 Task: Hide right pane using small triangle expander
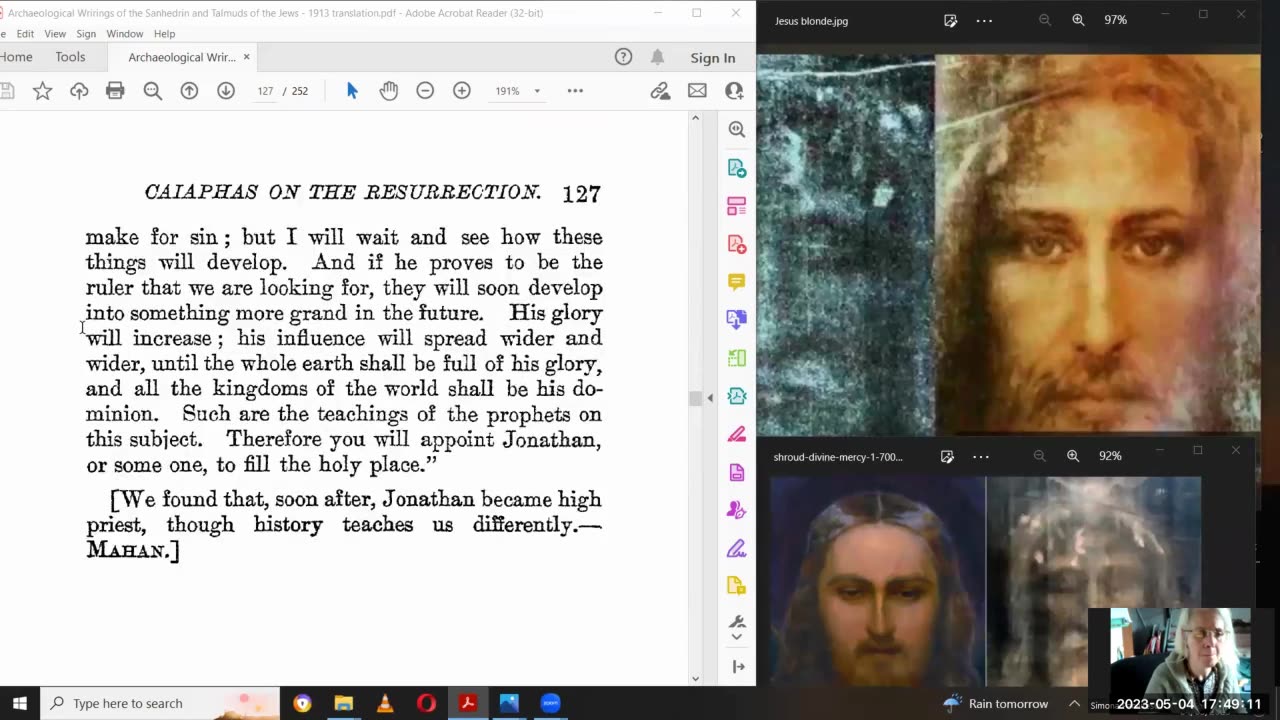tap(710, 398)
